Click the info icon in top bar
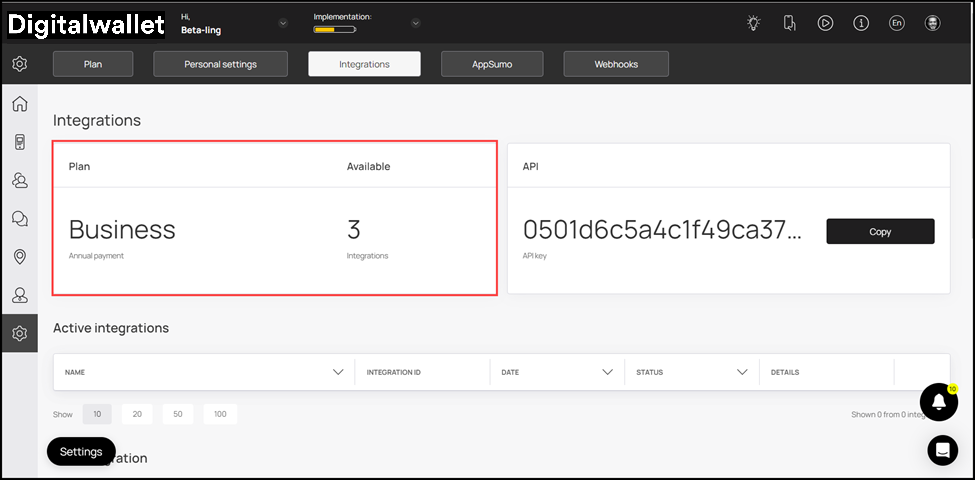This screenshot has height=480, width=975. pos(861,23)
